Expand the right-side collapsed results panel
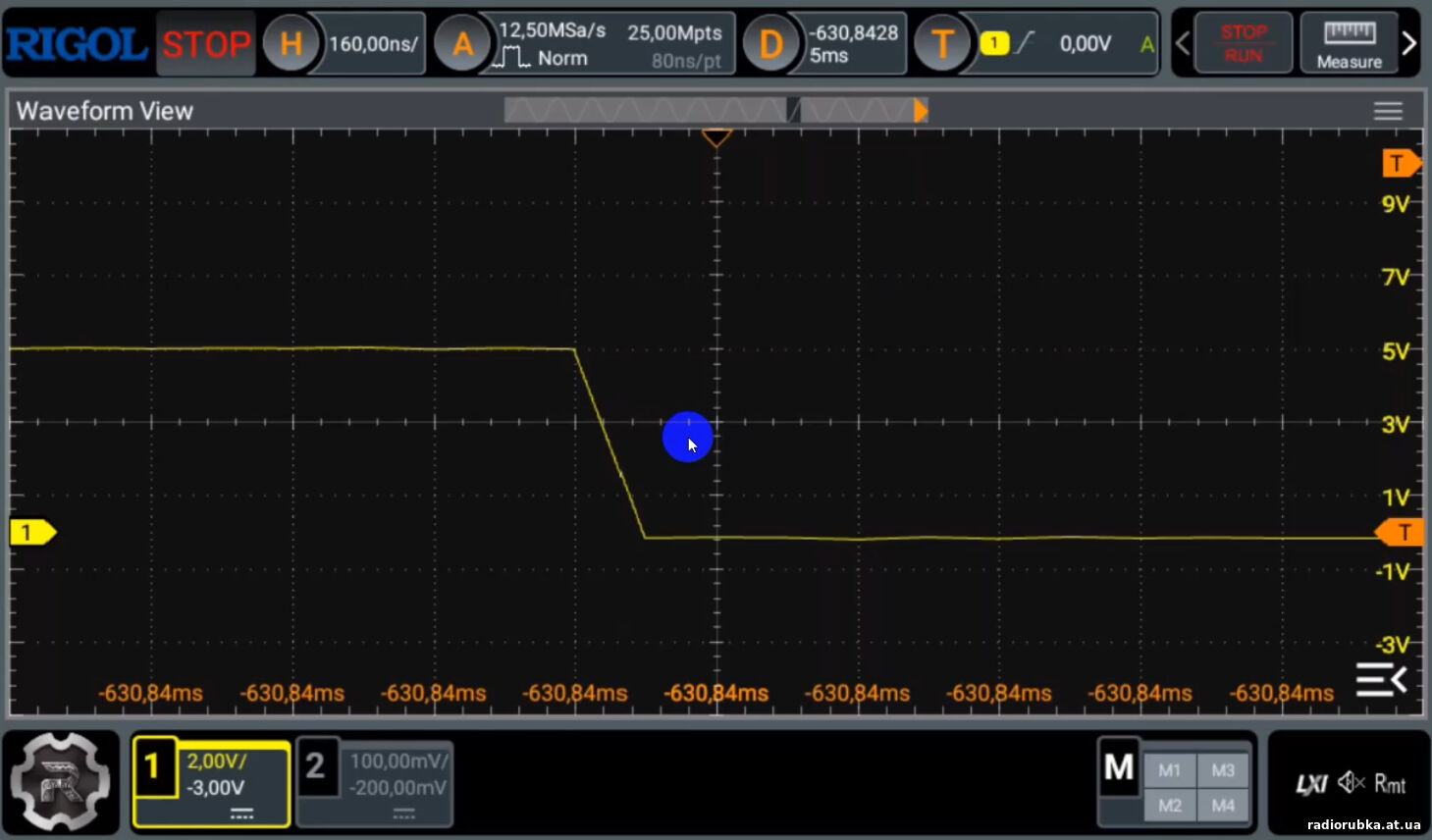The width and height of the screenshot is (1432, 840). tap(1380, 679)
